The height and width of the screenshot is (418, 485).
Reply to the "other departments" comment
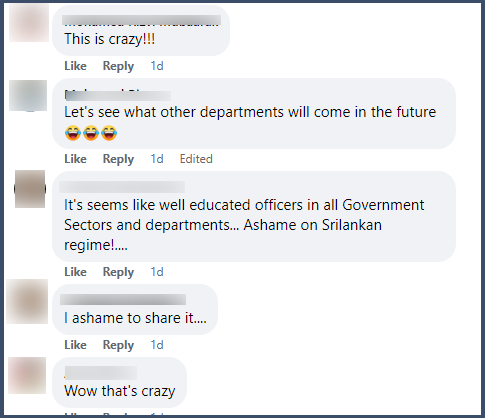click(x=118, y=159)
